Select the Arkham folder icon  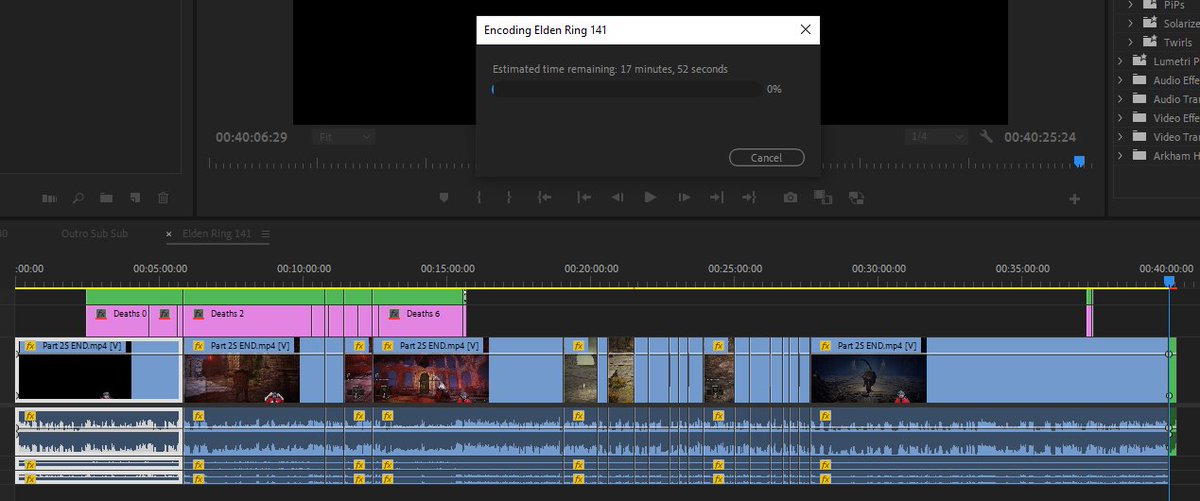[1139, 156]
